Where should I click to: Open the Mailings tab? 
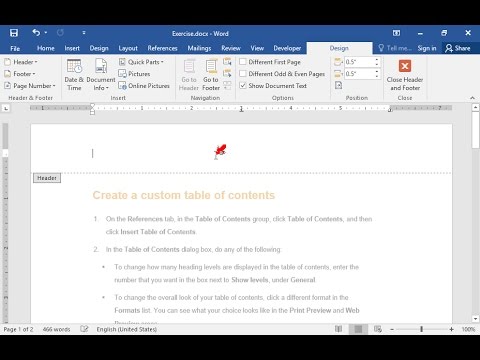pos(199,48)
